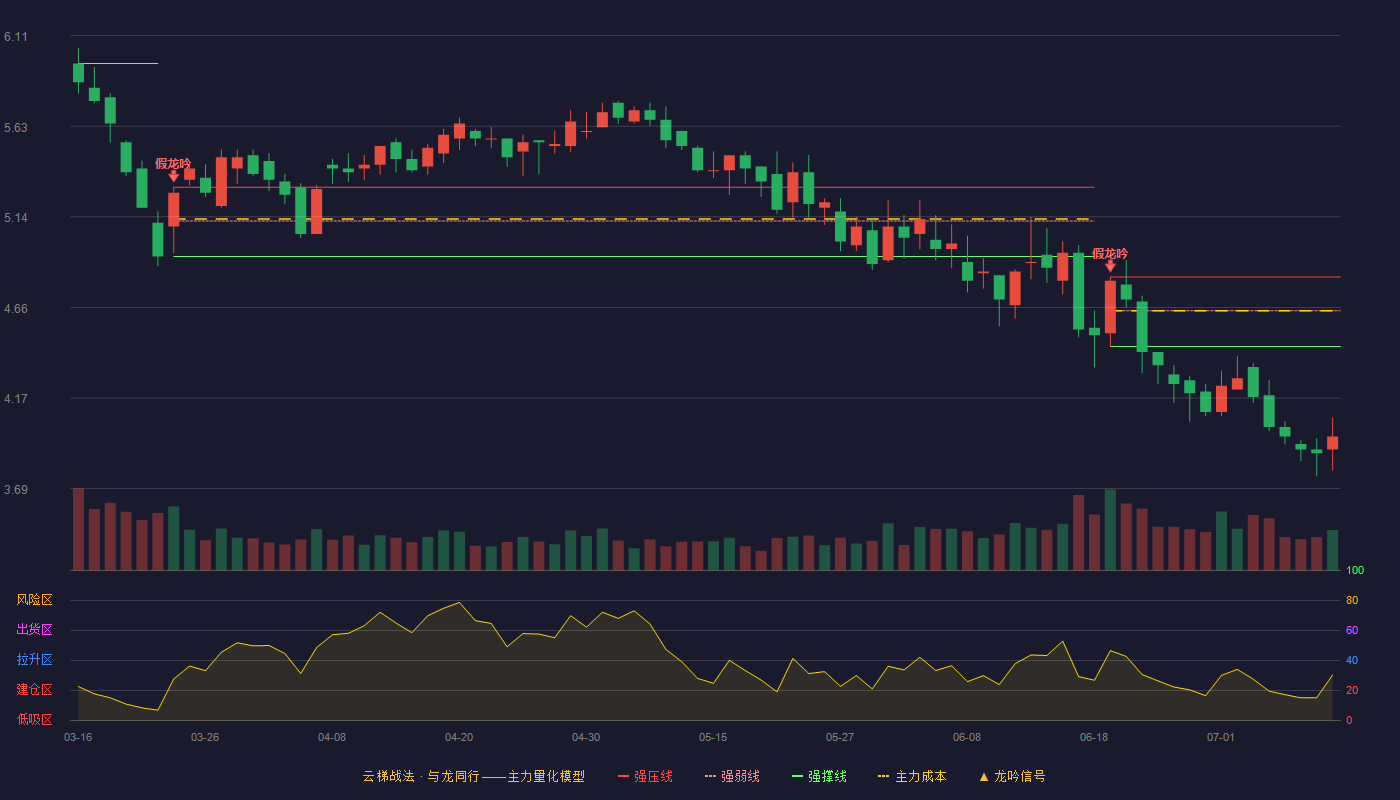
Task: Toggle the 强压线 legend entry
Action: point(645,776)
